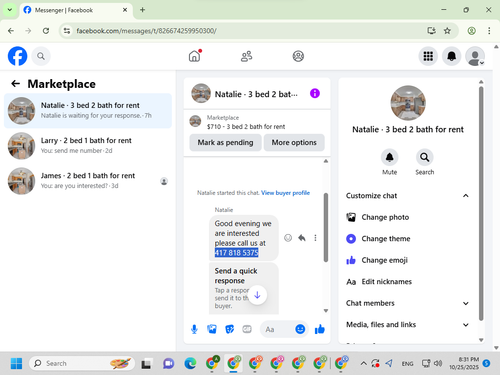Click the address bar URL
Viewport: 500px width, 375px height.
pos(147,31)
